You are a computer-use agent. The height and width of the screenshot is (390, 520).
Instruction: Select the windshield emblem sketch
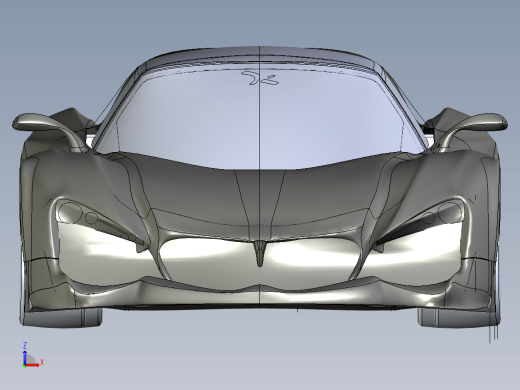(x=260, y=78)
